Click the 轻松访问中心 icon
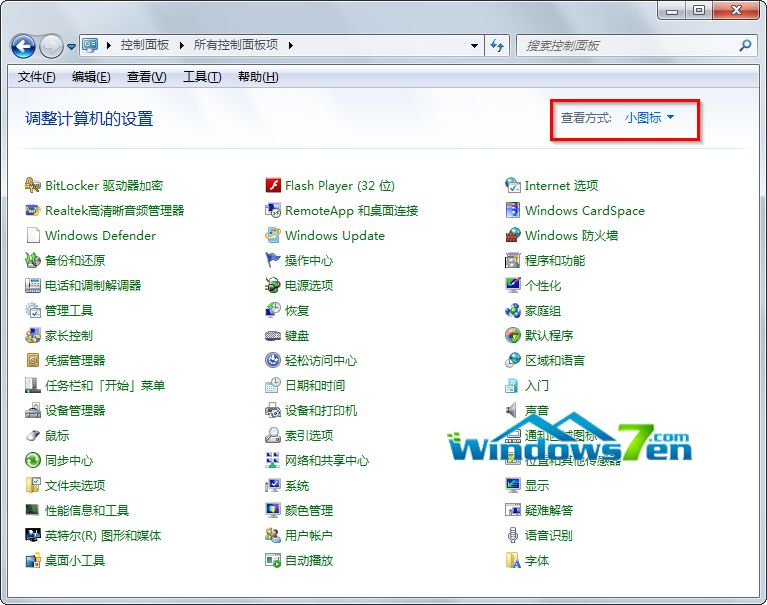 (273, 360)
